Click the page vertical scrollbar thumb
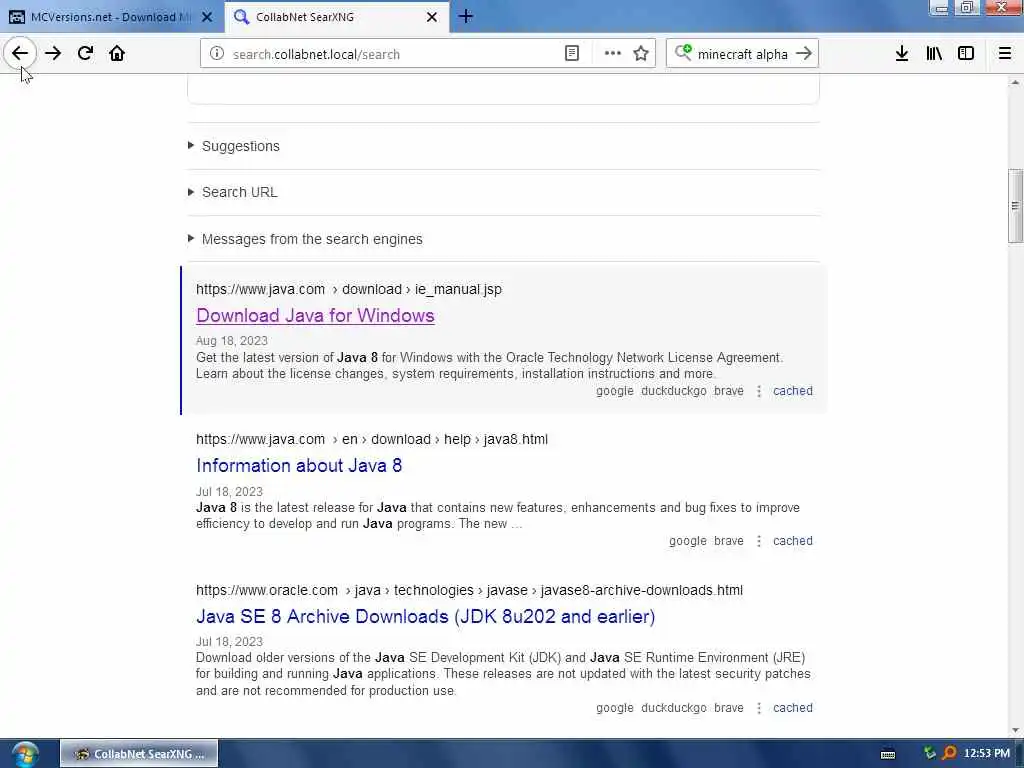1024x768 pixels. coord(1015,206)
